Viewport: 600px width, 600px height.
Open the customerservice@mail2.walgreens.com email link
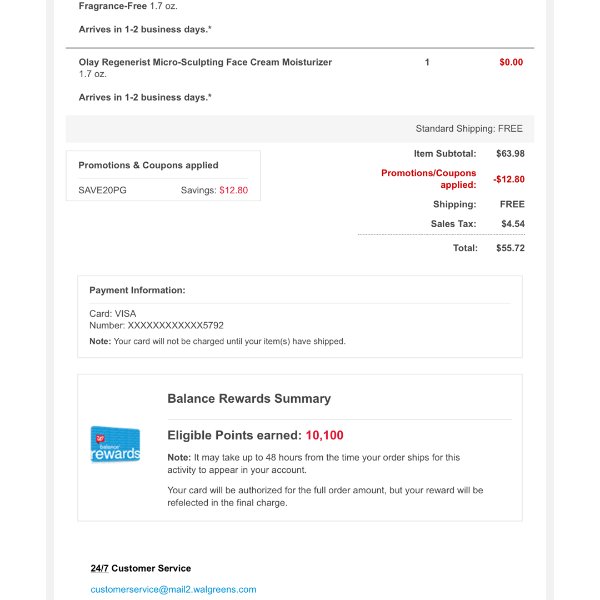tap(173, 589)
